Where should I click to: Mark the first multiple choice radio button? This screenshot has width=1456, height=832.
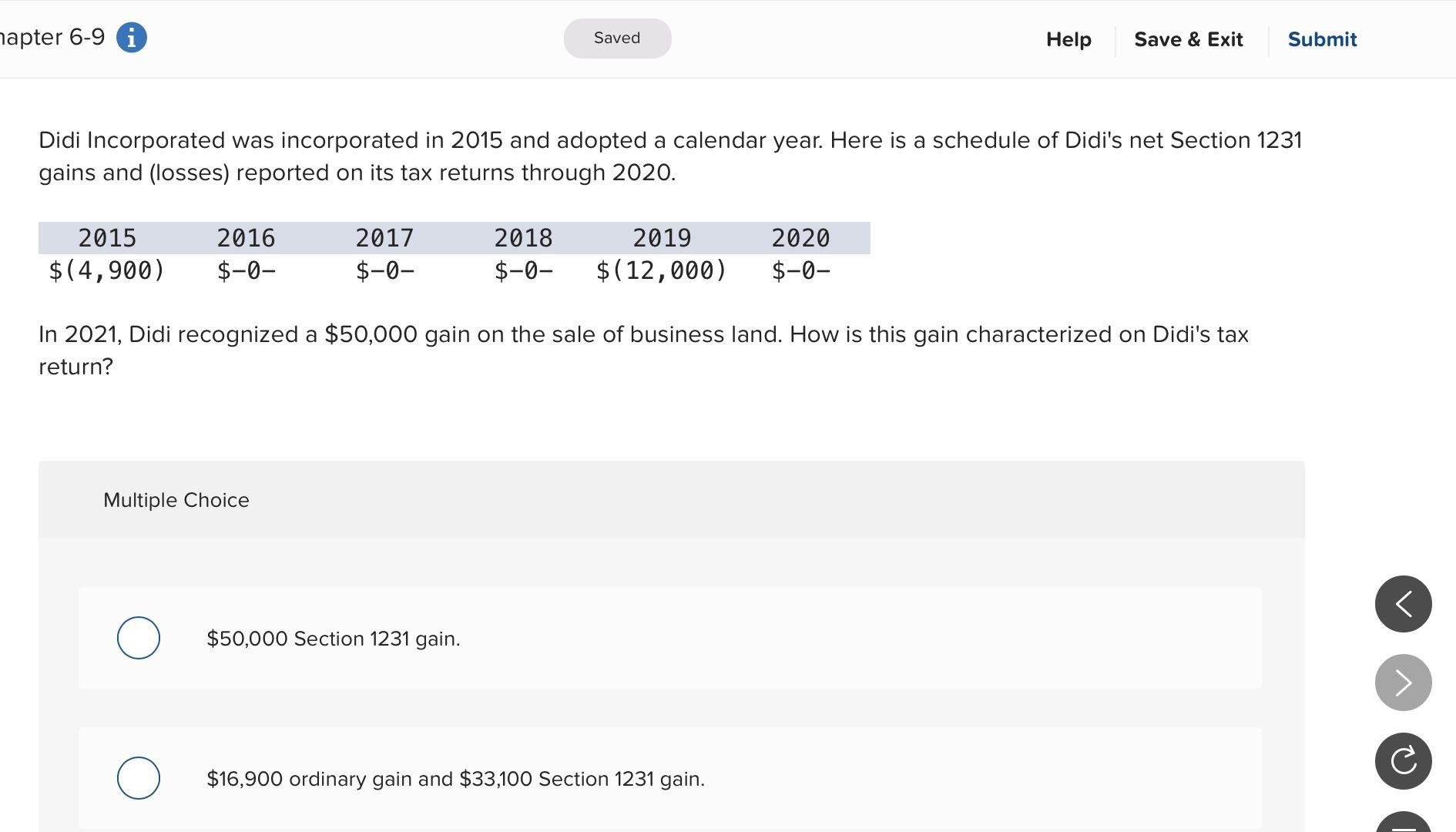[139, 637]
